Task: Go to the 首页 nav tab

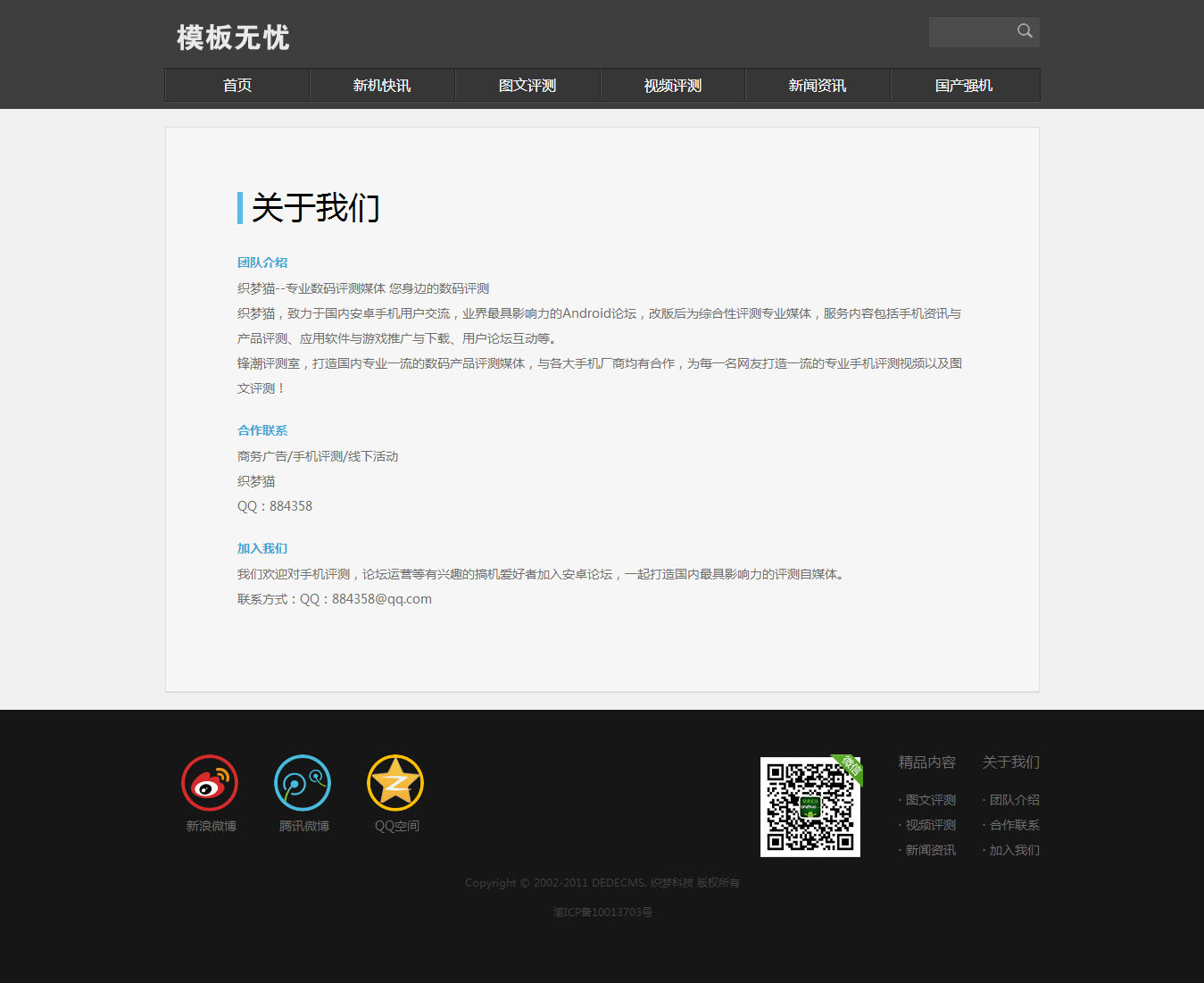Action: (x=237, y=86)
